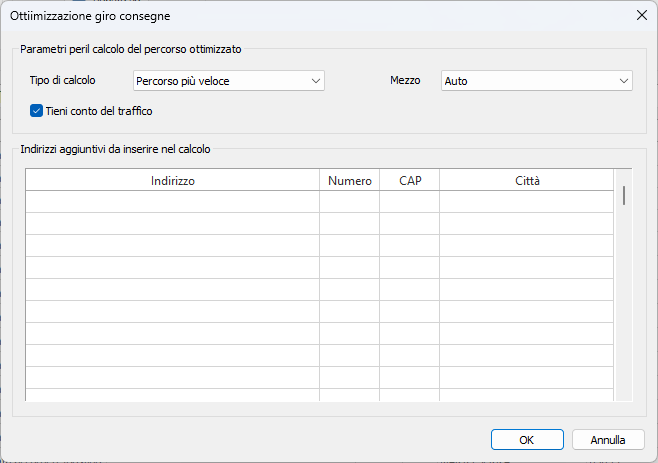Close the Ottimizzazione giro consegne dialog

pyautogui.click(x=641, y=15)
